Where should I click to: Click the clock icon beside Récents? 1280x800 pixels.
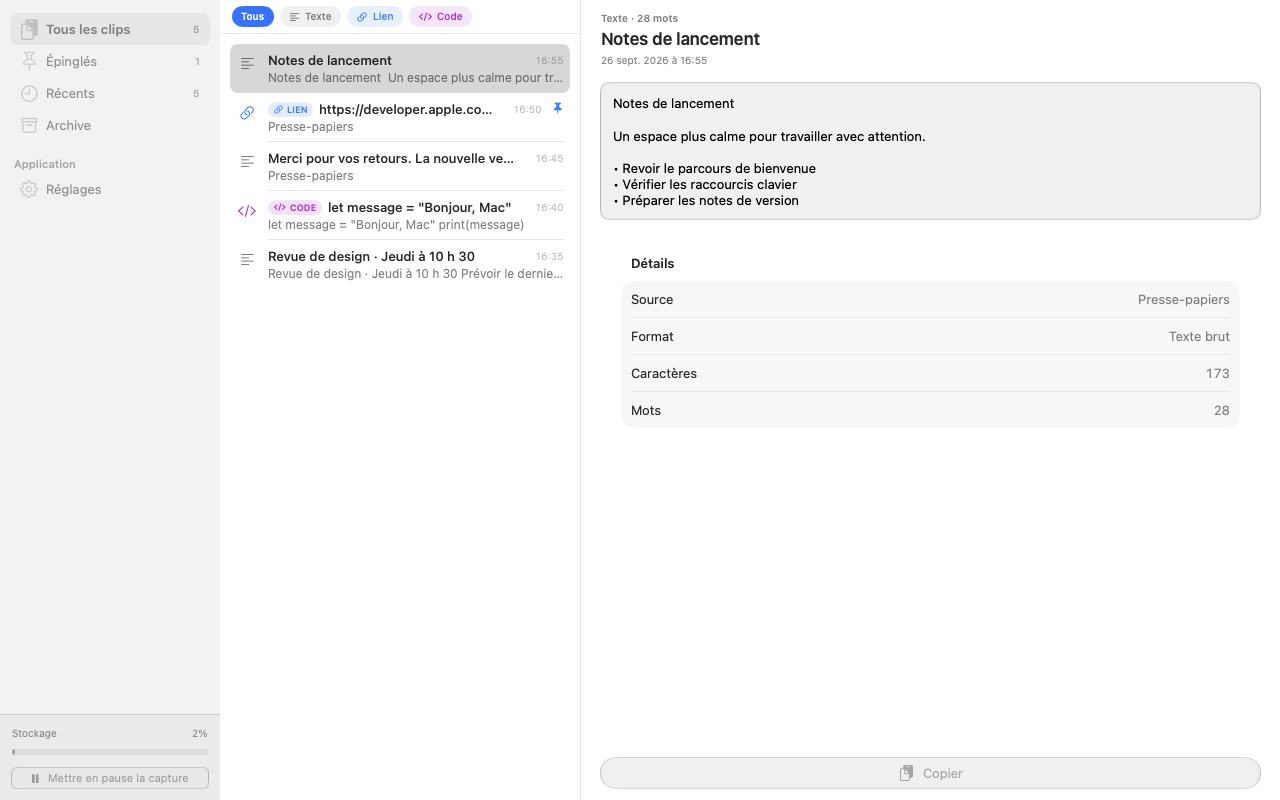click(29, 93)
